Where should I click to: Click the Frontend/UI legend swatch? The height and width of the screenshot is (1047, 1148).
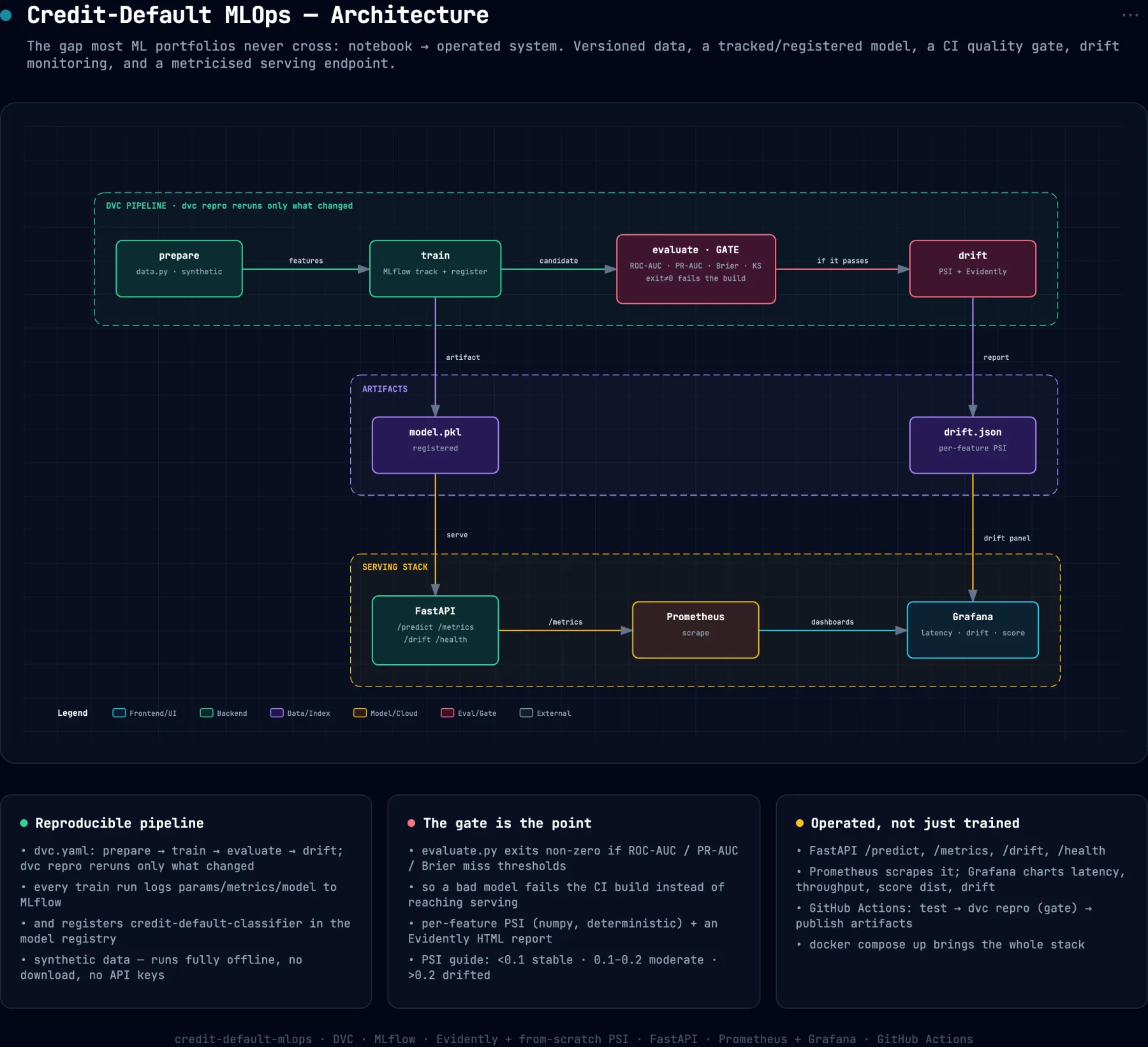119,713
